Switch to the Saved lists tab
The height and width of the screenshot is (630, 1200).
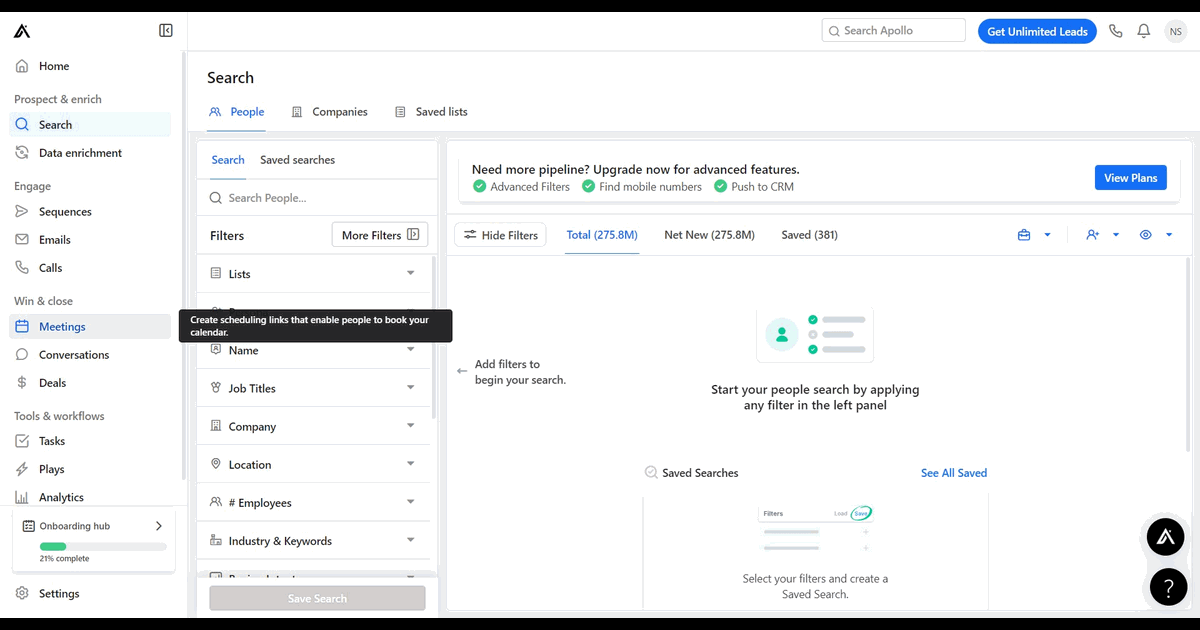click(x=431, y=112)
